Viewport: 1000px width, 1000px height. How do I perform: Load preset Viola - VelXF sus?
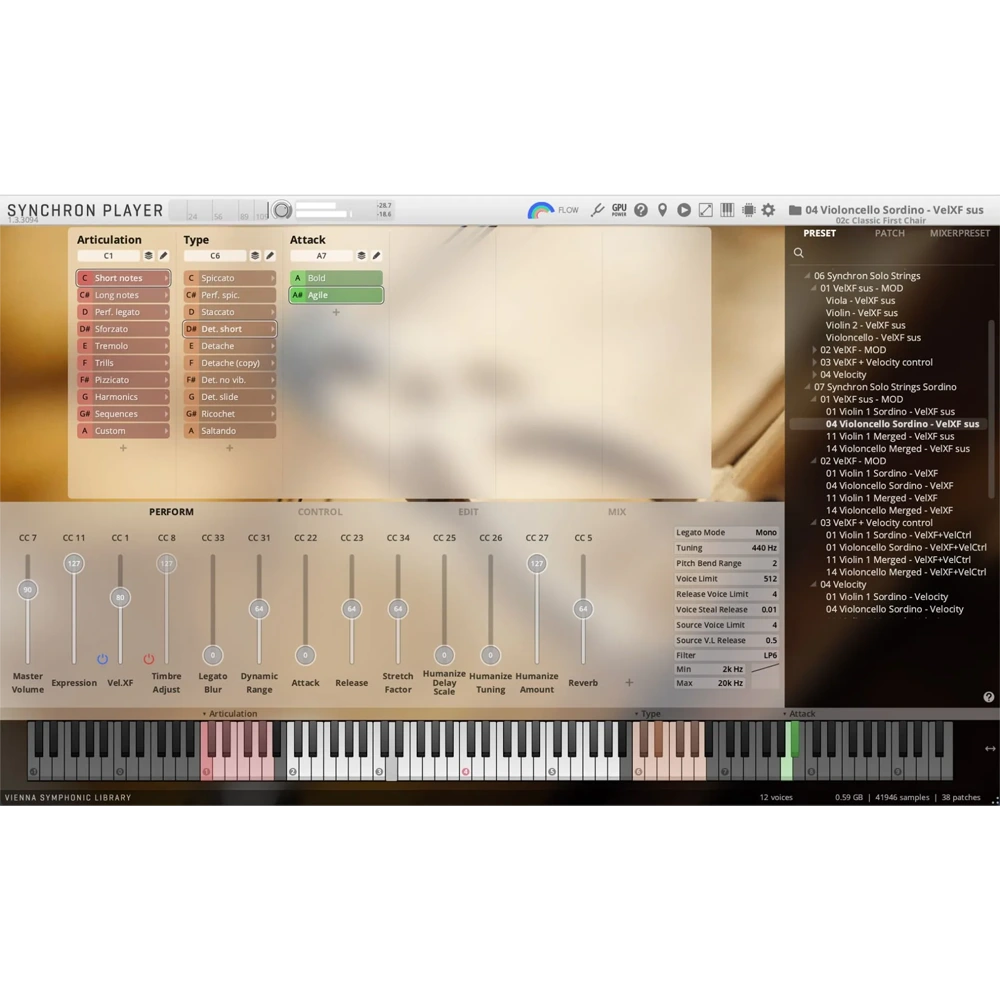[860, 301]
